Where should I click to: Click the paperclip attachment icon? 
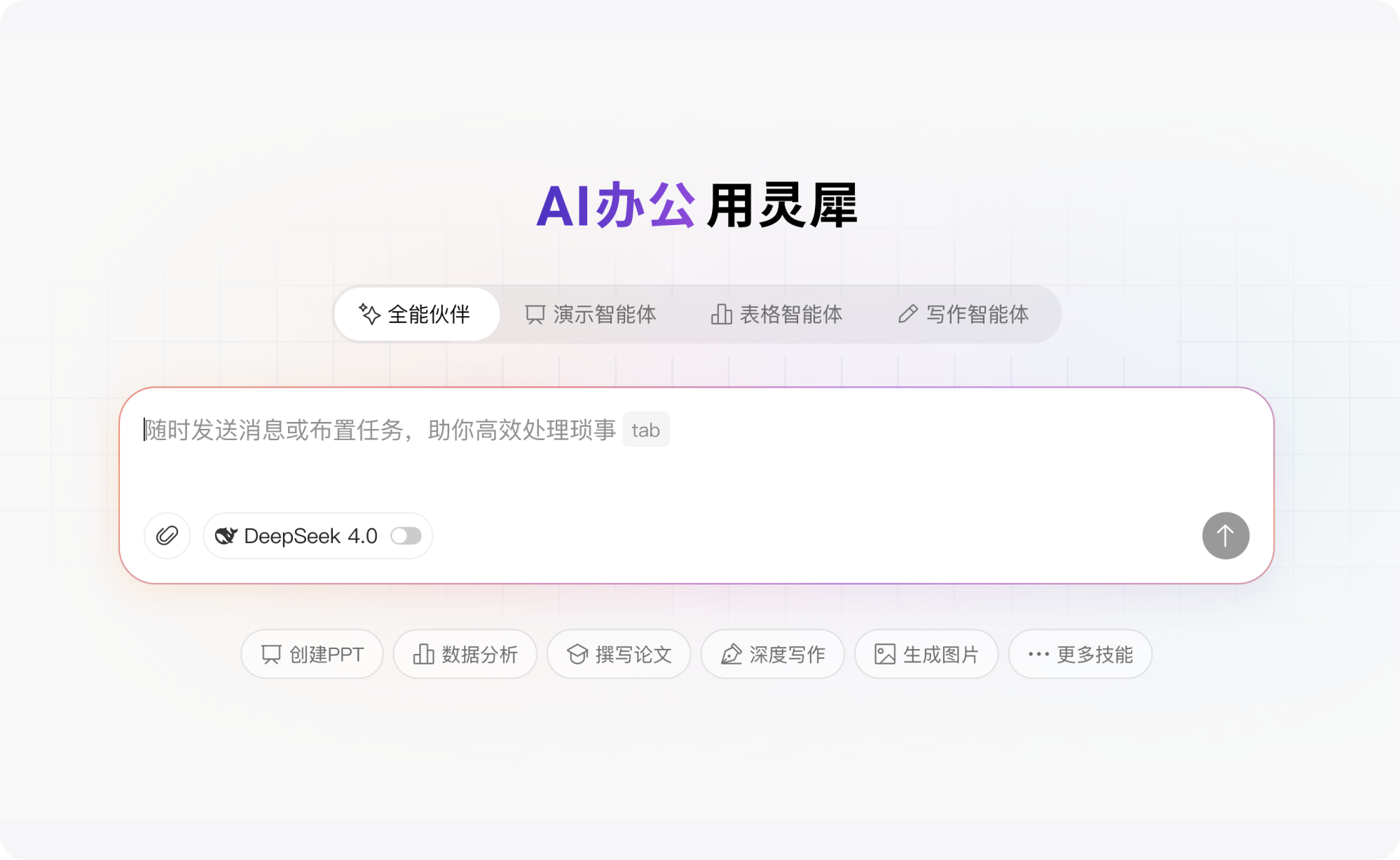167,535
